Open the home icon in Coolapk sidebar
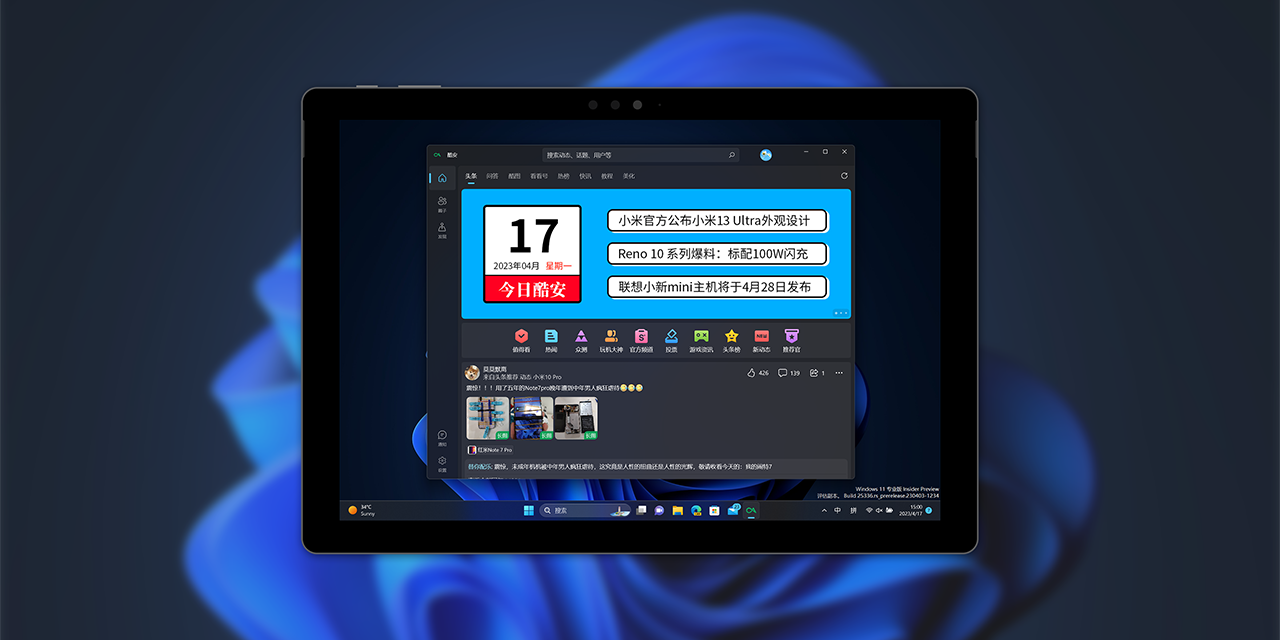Screen dimensions: 1280x640 (x=442, y=178)
